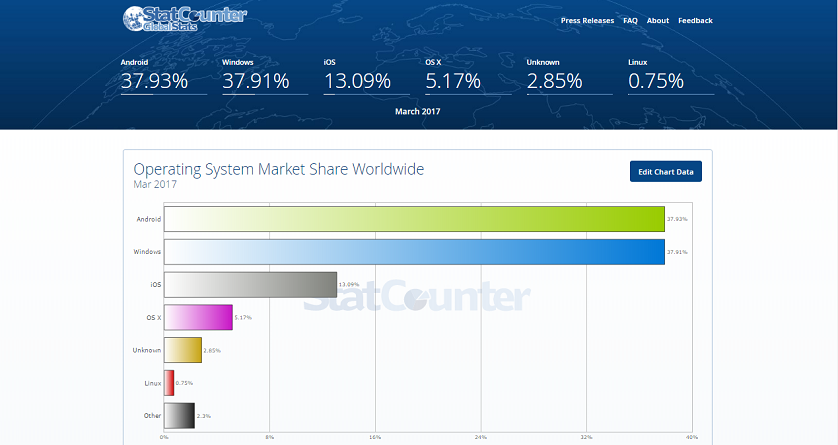Click the green Android bar in chart
Image resolution: width=838 pixels, height=445 pixels.
(x=414, y=219)
